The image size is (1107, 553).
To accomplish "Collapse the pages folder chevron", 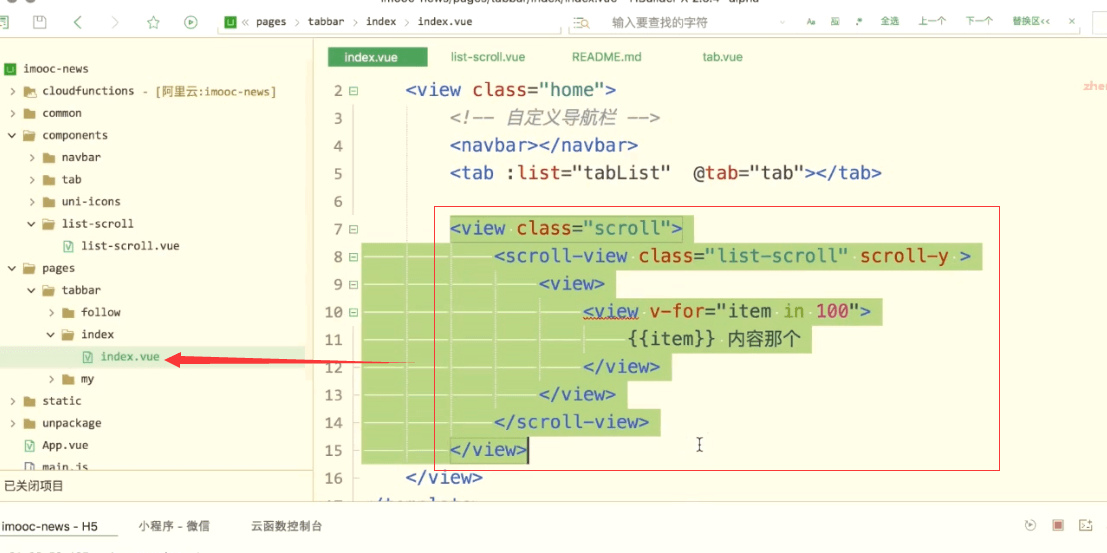I will click(12, 268).
